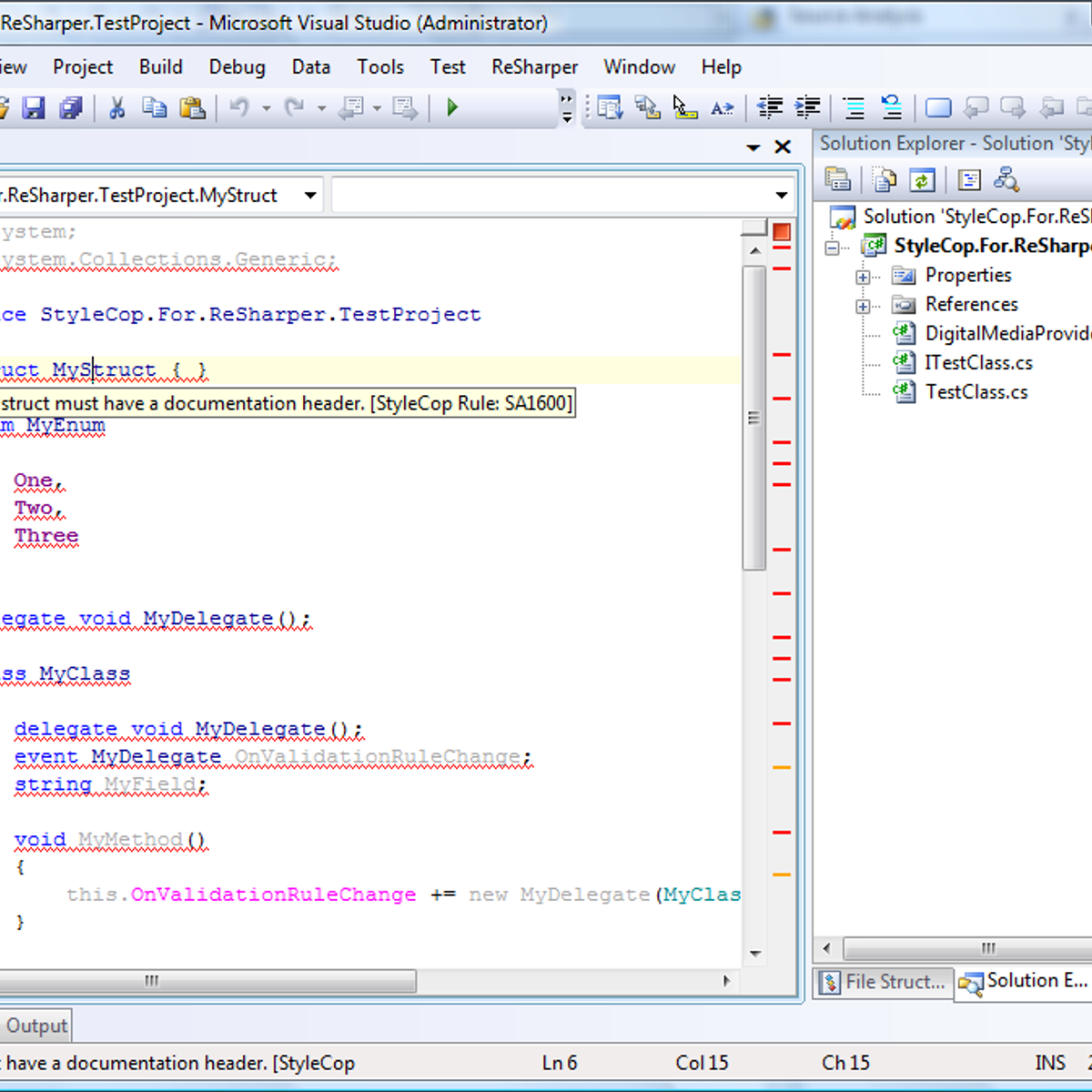Click the Undo arrow icon
The width and height of the screenshot is (1092, 1092).
pyautogui.click(x=239, y=108)
